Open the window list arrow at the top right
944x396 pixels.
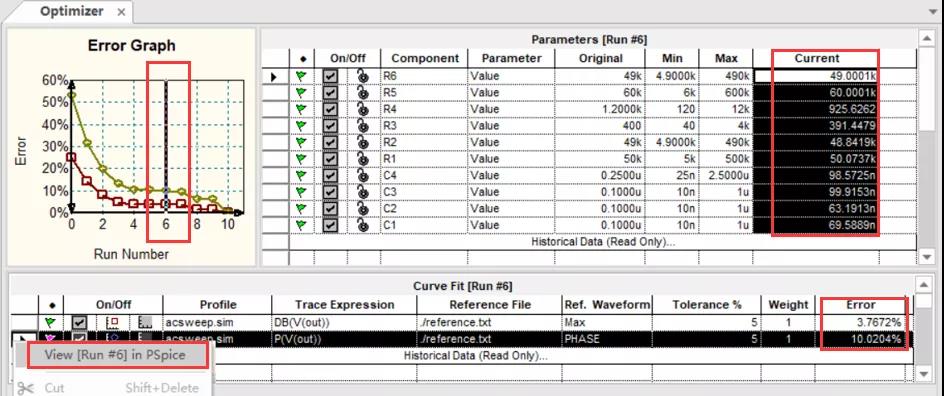pos(932,12)
